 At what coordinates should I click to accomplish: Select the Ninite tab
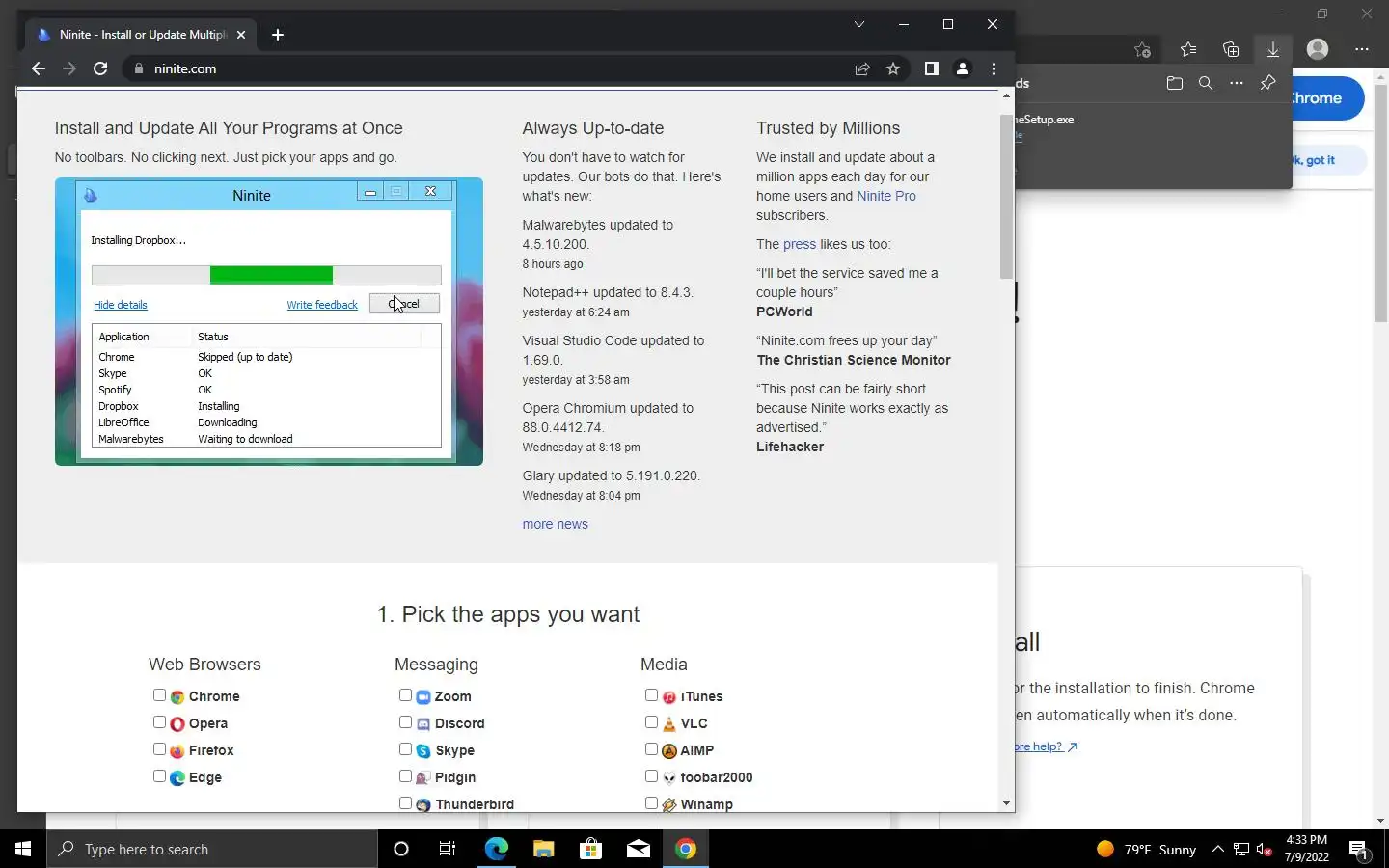142,35
